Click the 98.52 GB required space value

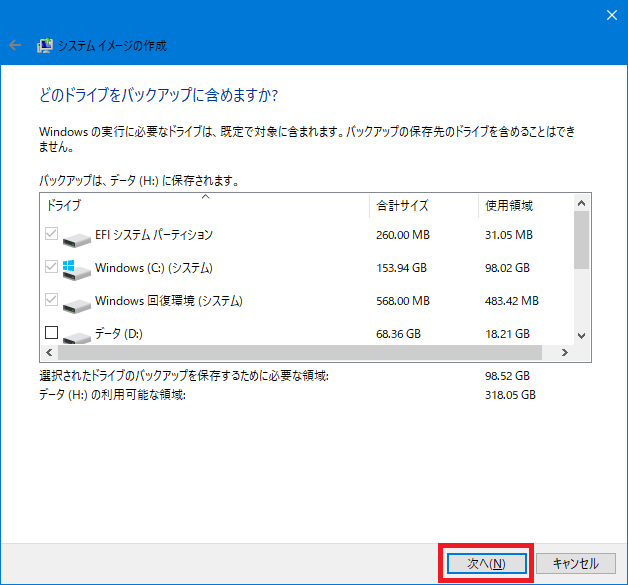click(507, 376)
